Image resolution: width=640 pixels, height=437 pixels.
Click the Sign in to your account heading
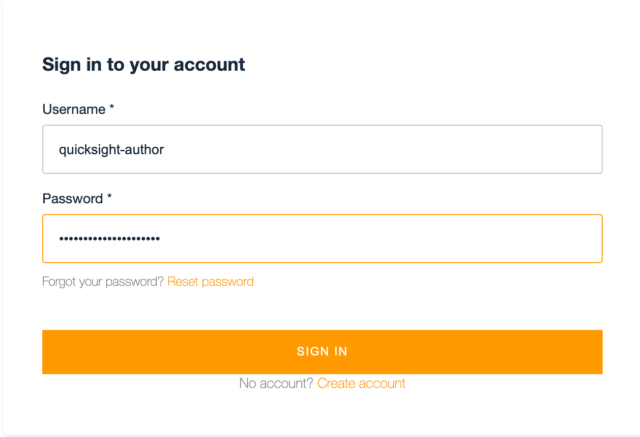[x=144, y=64]
